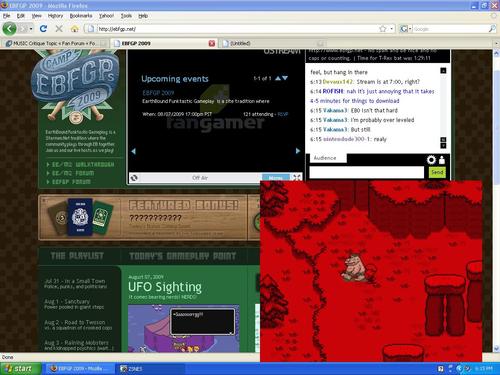500x375 pixels.
Task: Click the chat message input field
Action: (x=367, y=172)
